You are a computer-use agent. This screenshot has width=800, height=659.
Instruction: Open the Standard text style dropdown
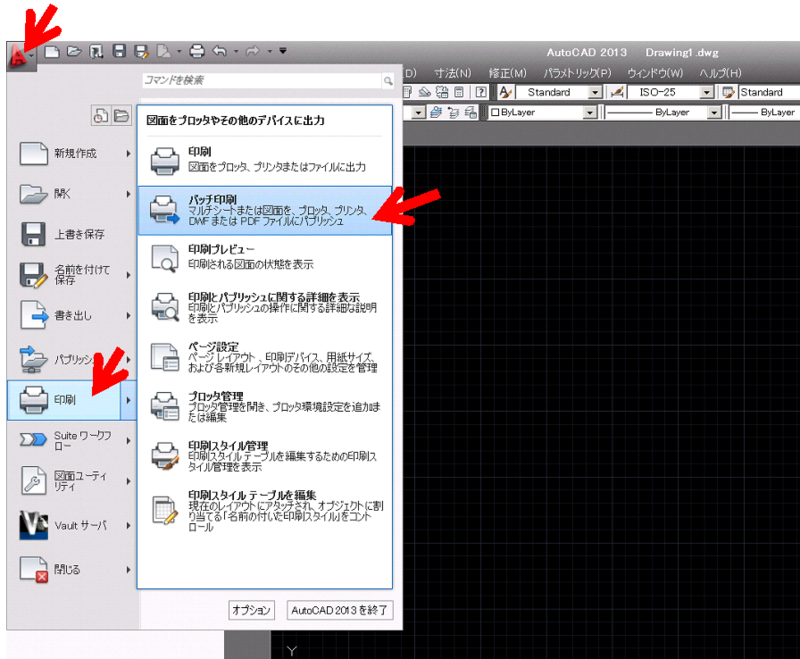click(x=595, y=92)
